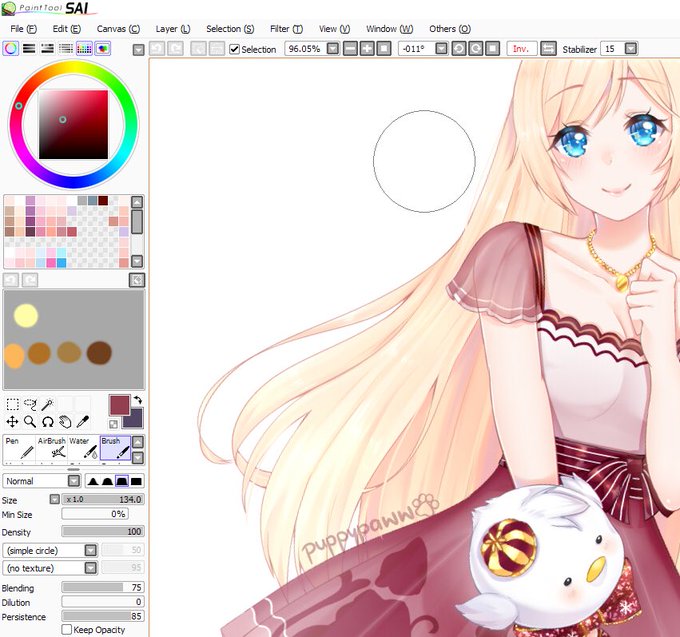The width and height of the screenshot is (680, 637).
Task: Open the Others menu
Action: coord(450,29)
